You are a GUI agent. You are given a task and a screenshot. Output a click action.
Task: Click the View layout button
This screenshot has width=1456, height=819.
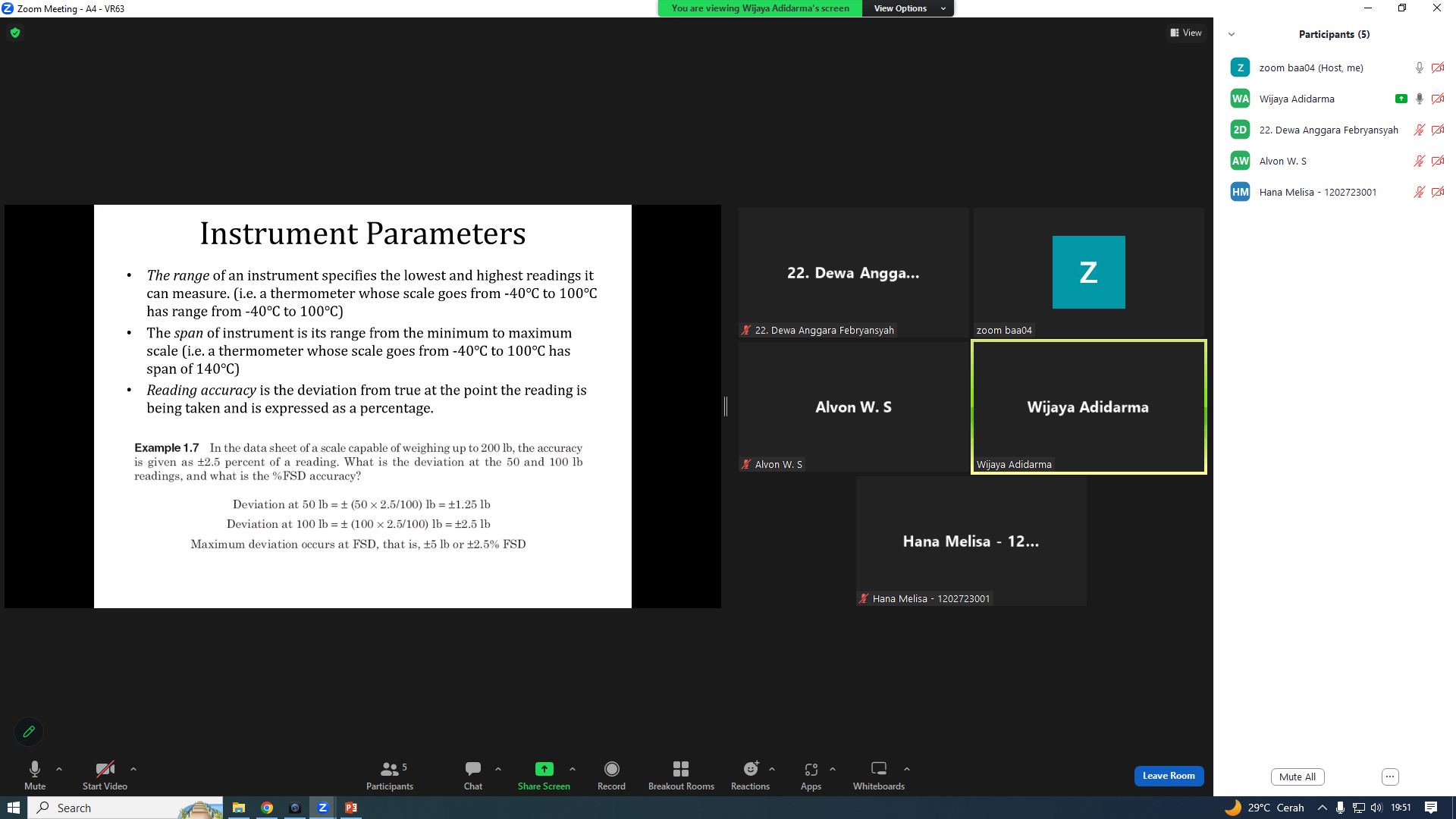(1186, 33)
